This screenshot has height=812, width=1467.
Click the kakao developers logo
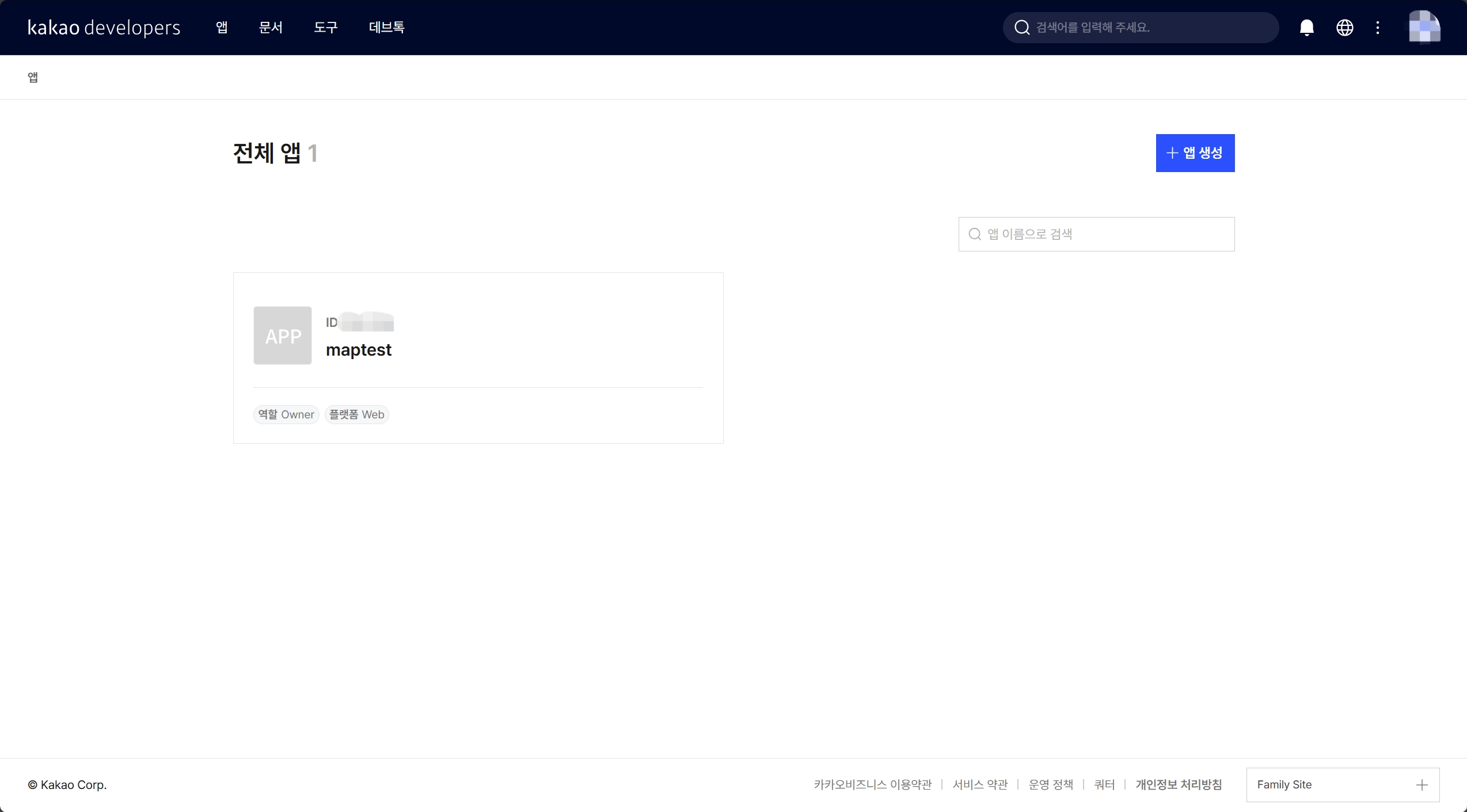(104, 28)
